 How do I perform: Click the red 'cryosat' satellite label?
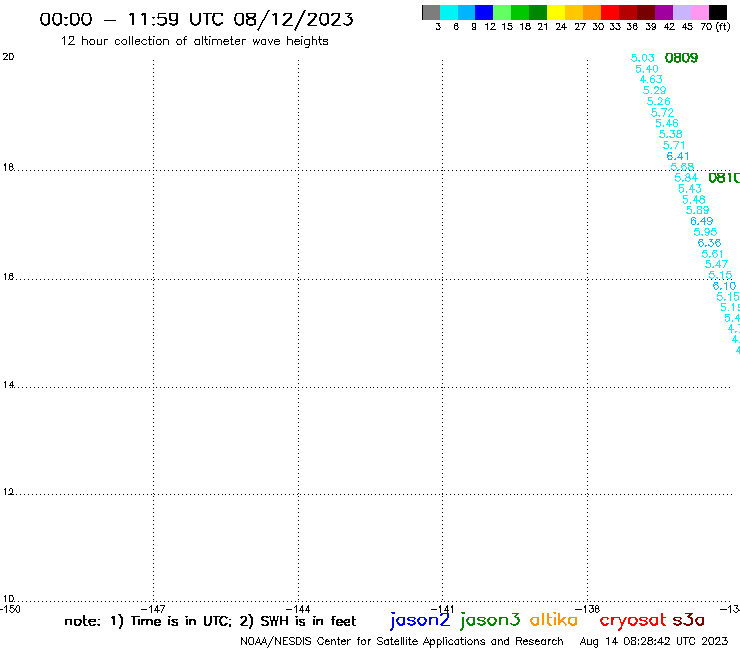633,620
